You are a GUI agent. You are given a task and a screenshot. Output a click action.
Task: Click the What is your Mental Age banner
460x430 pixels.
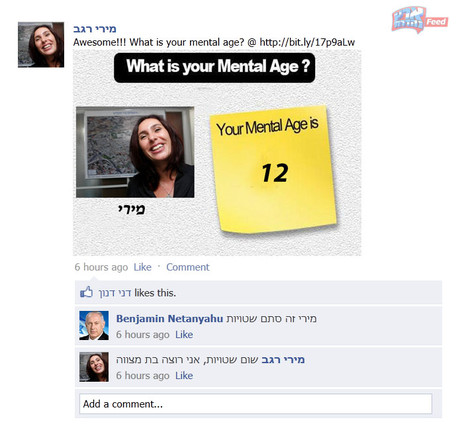click(x=214, y=68)
